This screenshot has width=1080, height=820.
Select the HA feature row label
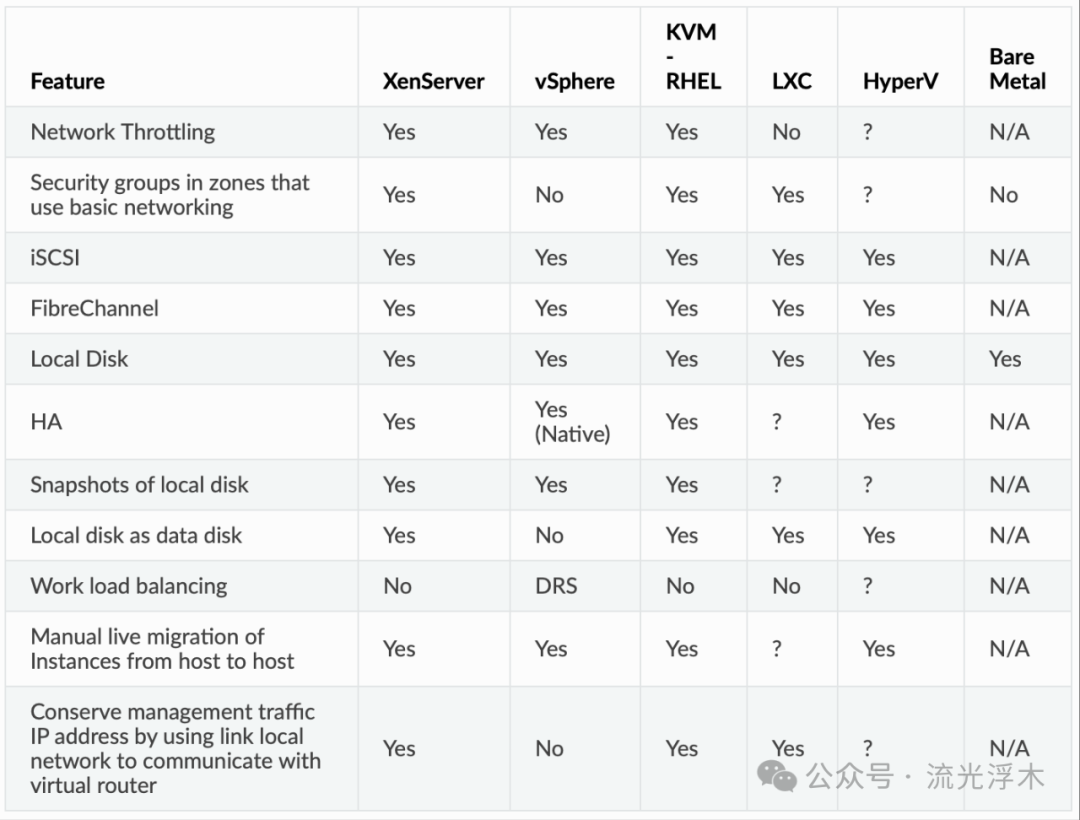pos(46,422)
